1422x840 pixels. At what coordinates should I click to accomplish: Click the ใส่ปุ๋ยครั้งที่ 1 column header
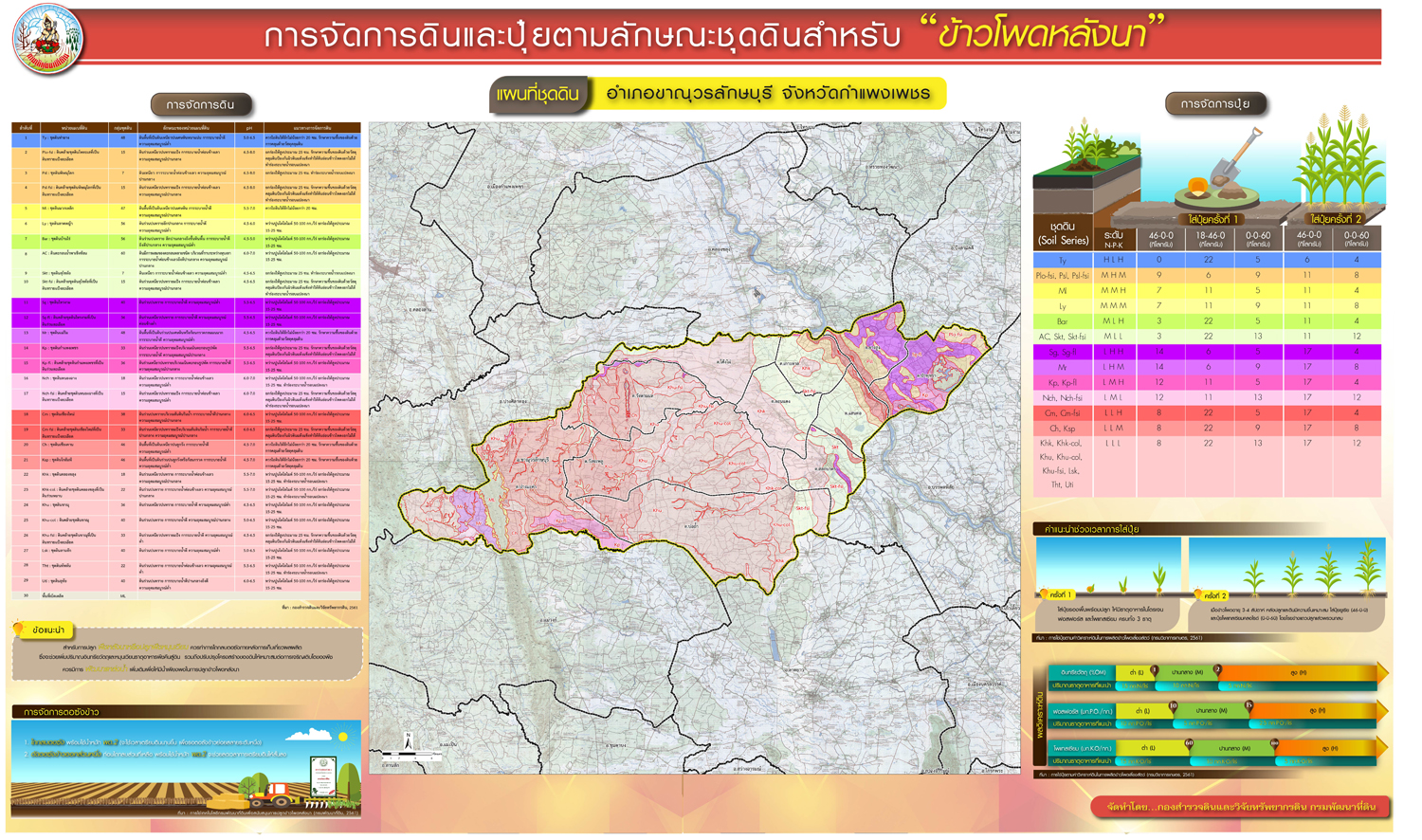pos(1212,220)
